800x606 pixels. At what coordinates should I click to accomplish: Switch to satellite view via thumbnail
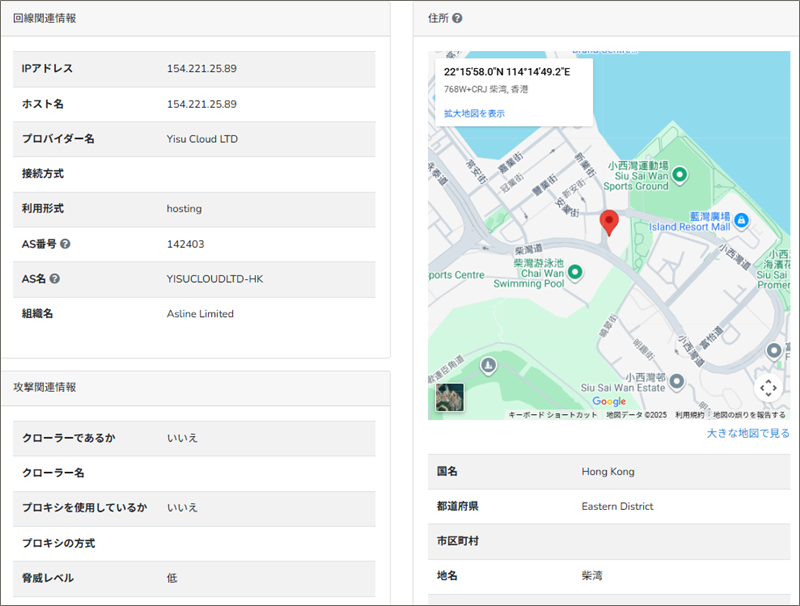[x=450, y=397]
